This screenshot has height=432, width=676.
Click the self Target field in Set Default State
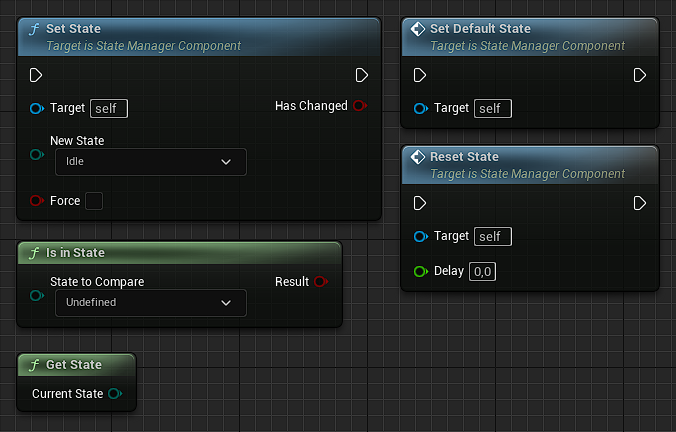point(492,108)
